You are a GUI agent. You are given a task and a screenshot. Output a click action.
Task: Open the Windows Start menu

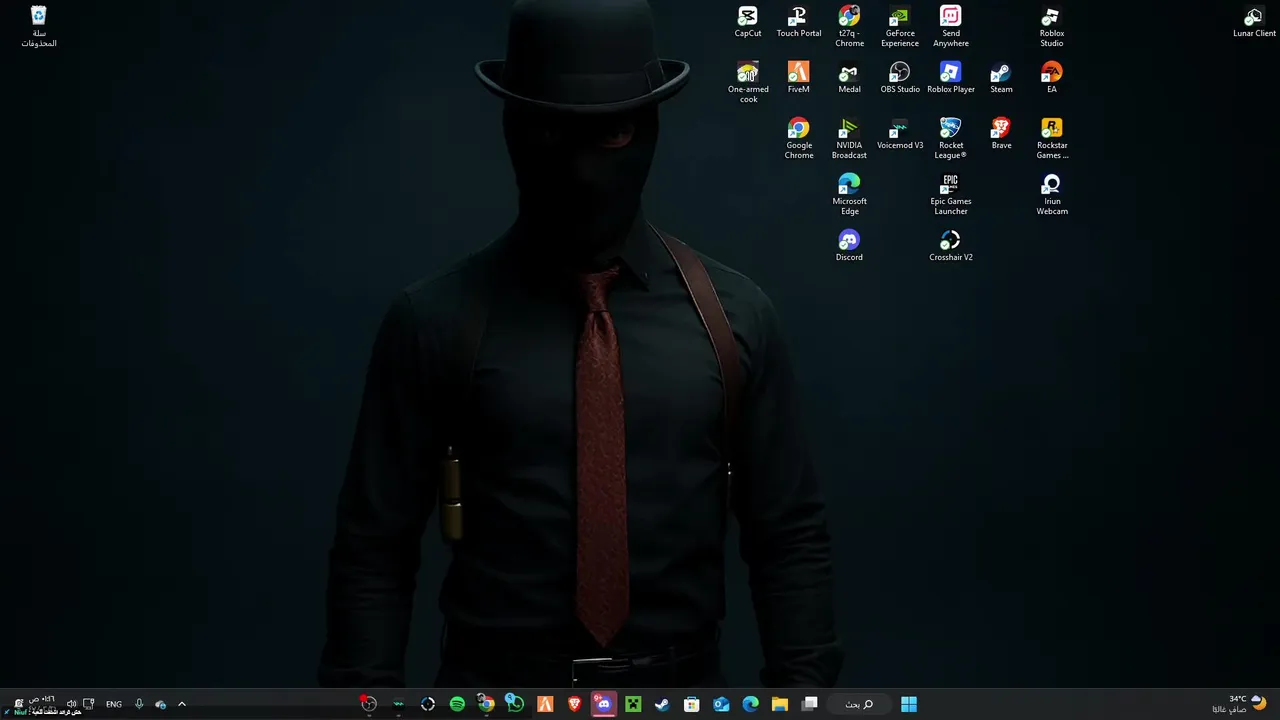pos(908,704)
